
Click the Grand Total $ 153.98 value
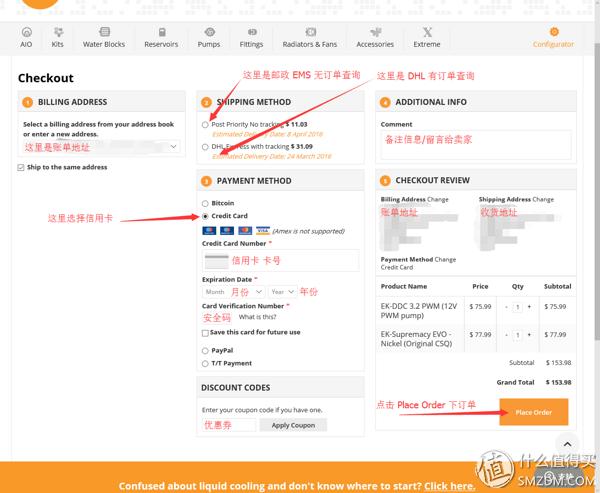pos(559,382)
